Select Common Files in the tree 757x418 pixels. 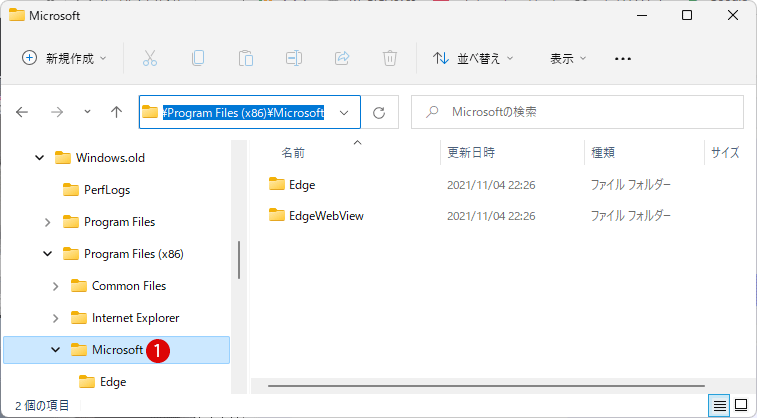tap(129, 286)
